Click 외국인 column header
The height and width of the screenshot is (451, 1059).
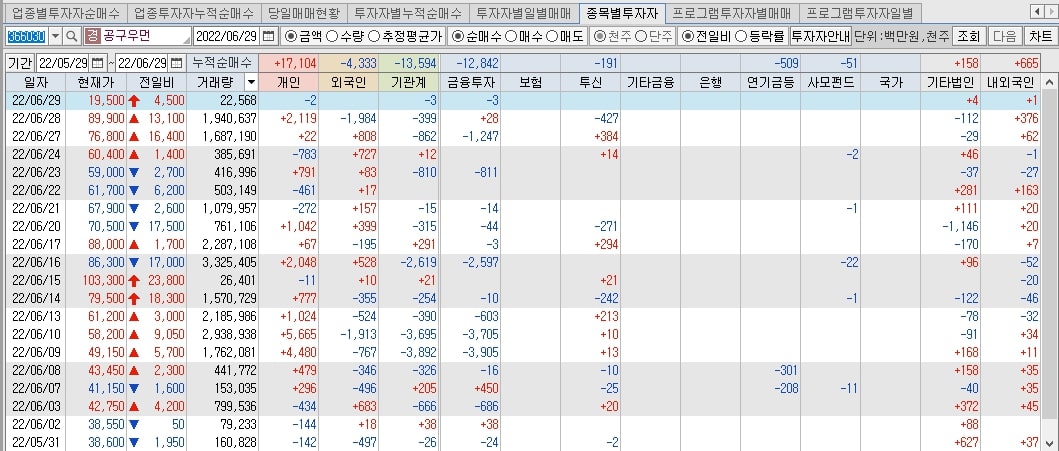pos(348,83)
